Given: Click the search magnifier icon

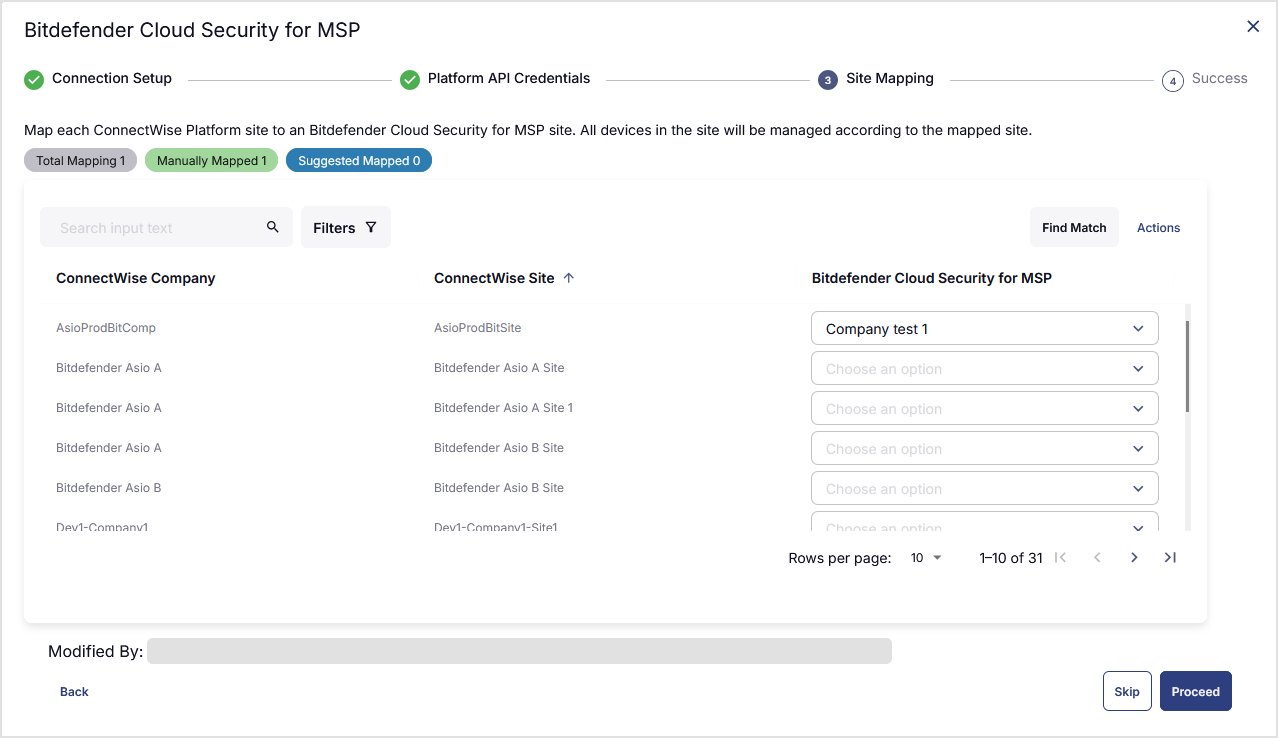Looking at the screenshot, I should tap(273, 227).
